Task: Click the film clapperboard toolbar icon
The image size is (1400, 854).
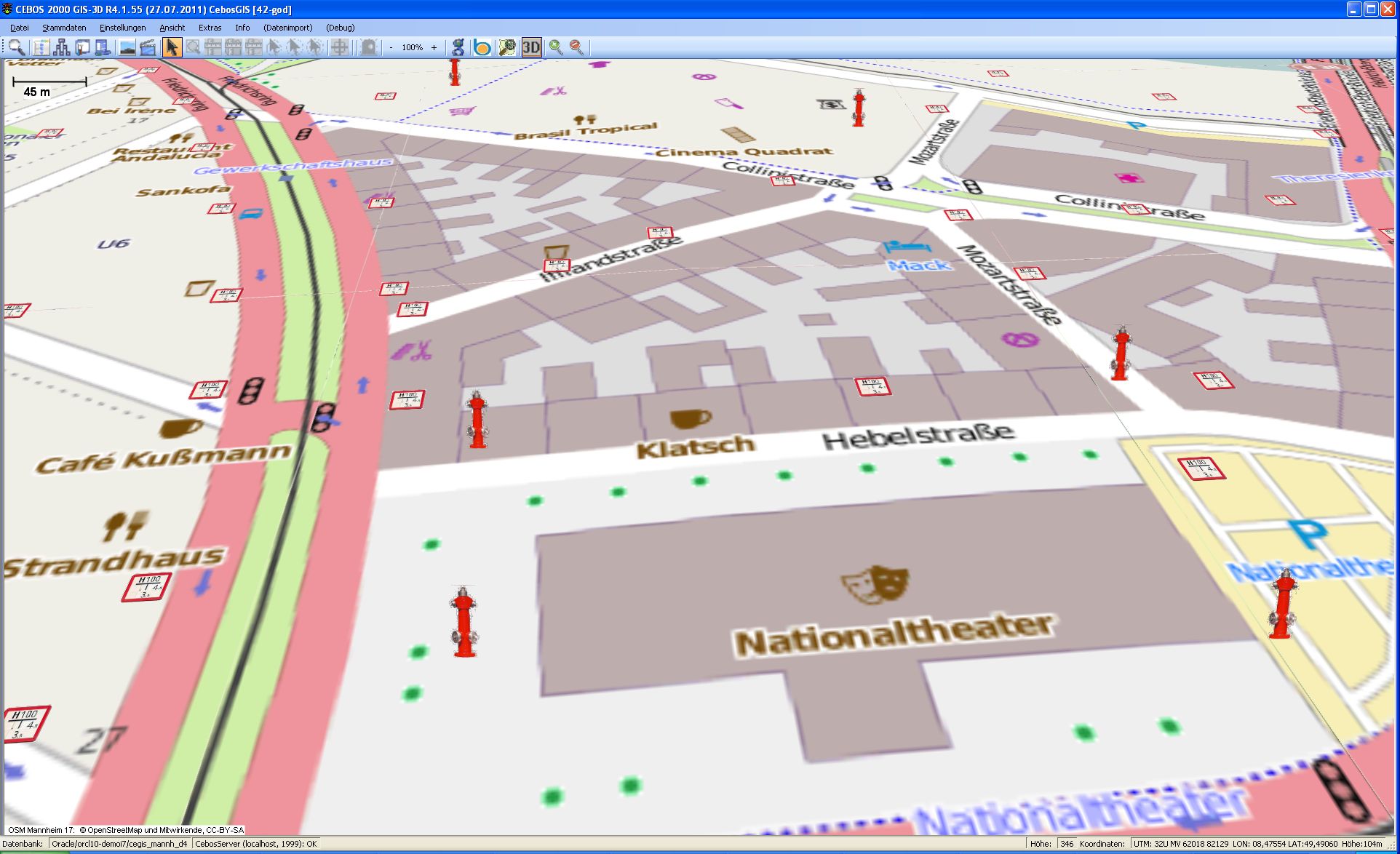Action: (x=148, y=48)
